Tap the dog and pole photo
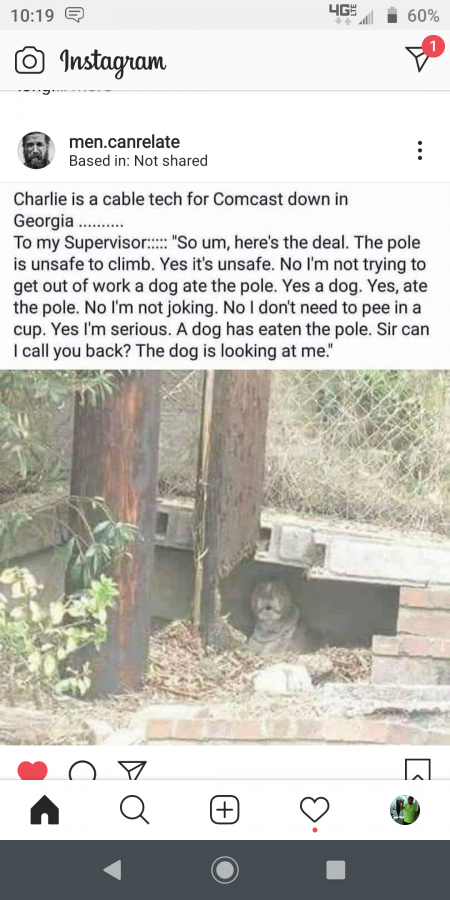This screenshot has height=900, width=450. [x=225, y=557]
